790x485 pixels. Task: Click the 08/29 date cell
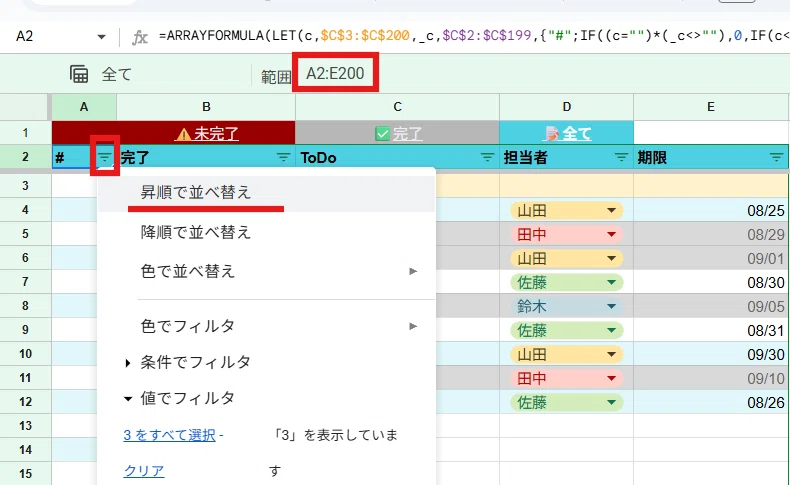point(711,234)
